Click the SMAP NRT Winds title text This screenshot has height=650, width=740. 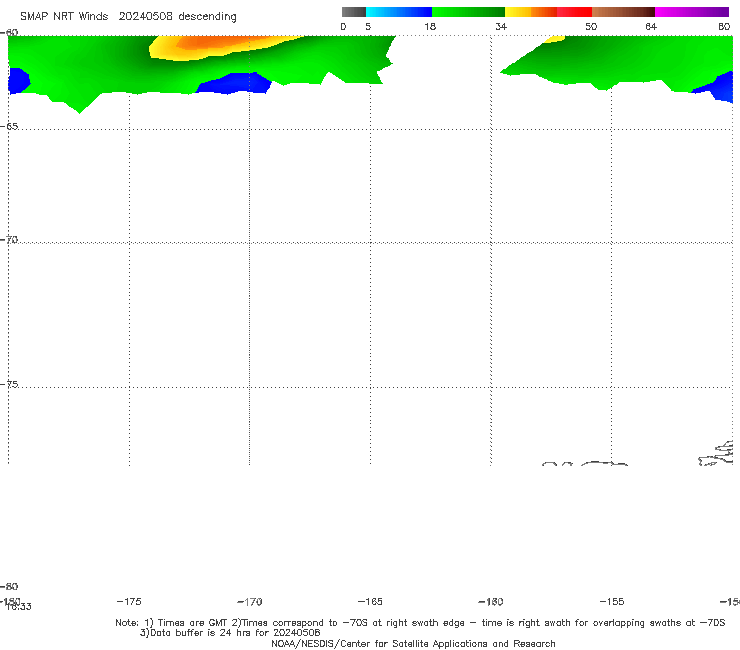(64, 17)
